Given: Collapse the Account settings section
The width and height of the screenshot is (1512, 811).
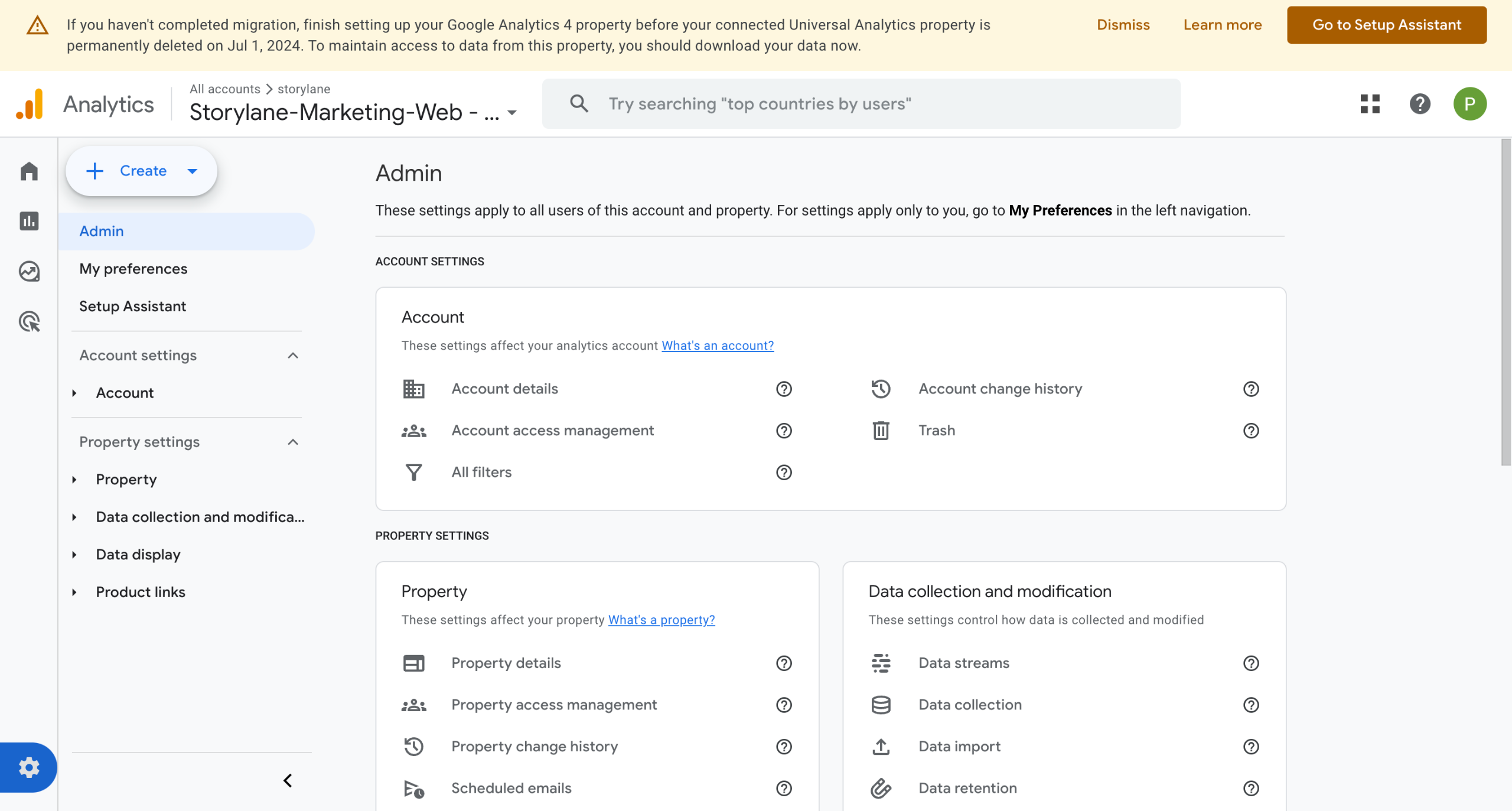Looking at the screenshot, I should click(x=292, y=356).
